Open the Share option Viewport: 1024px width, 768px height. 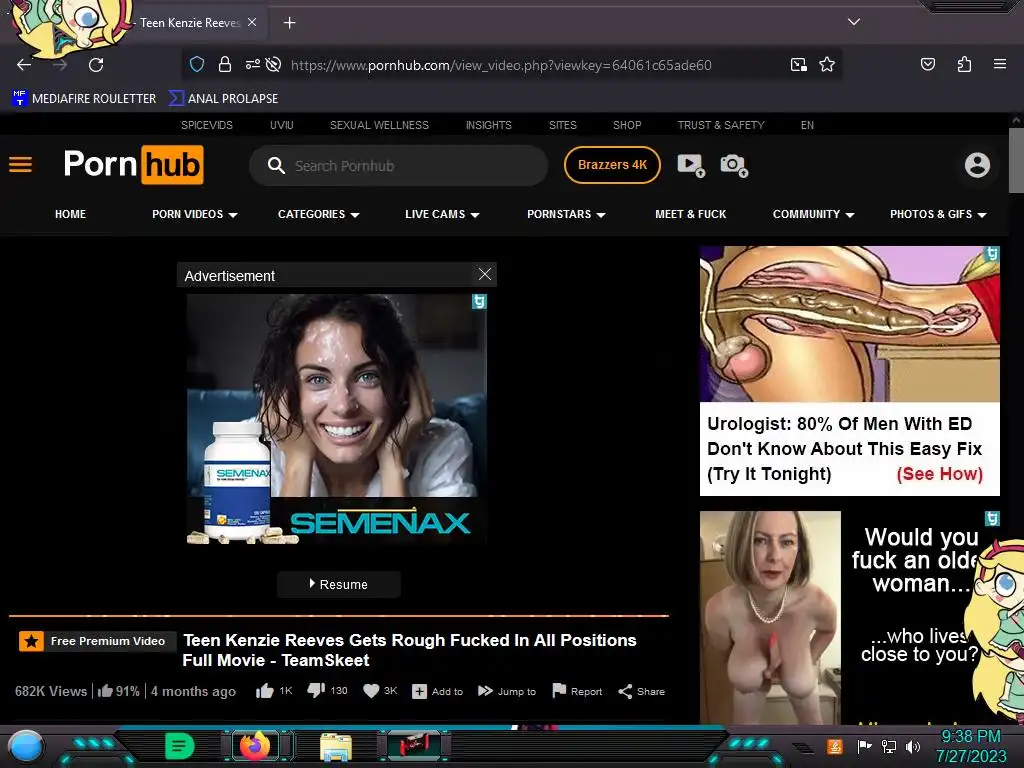[x=641, y=691]
